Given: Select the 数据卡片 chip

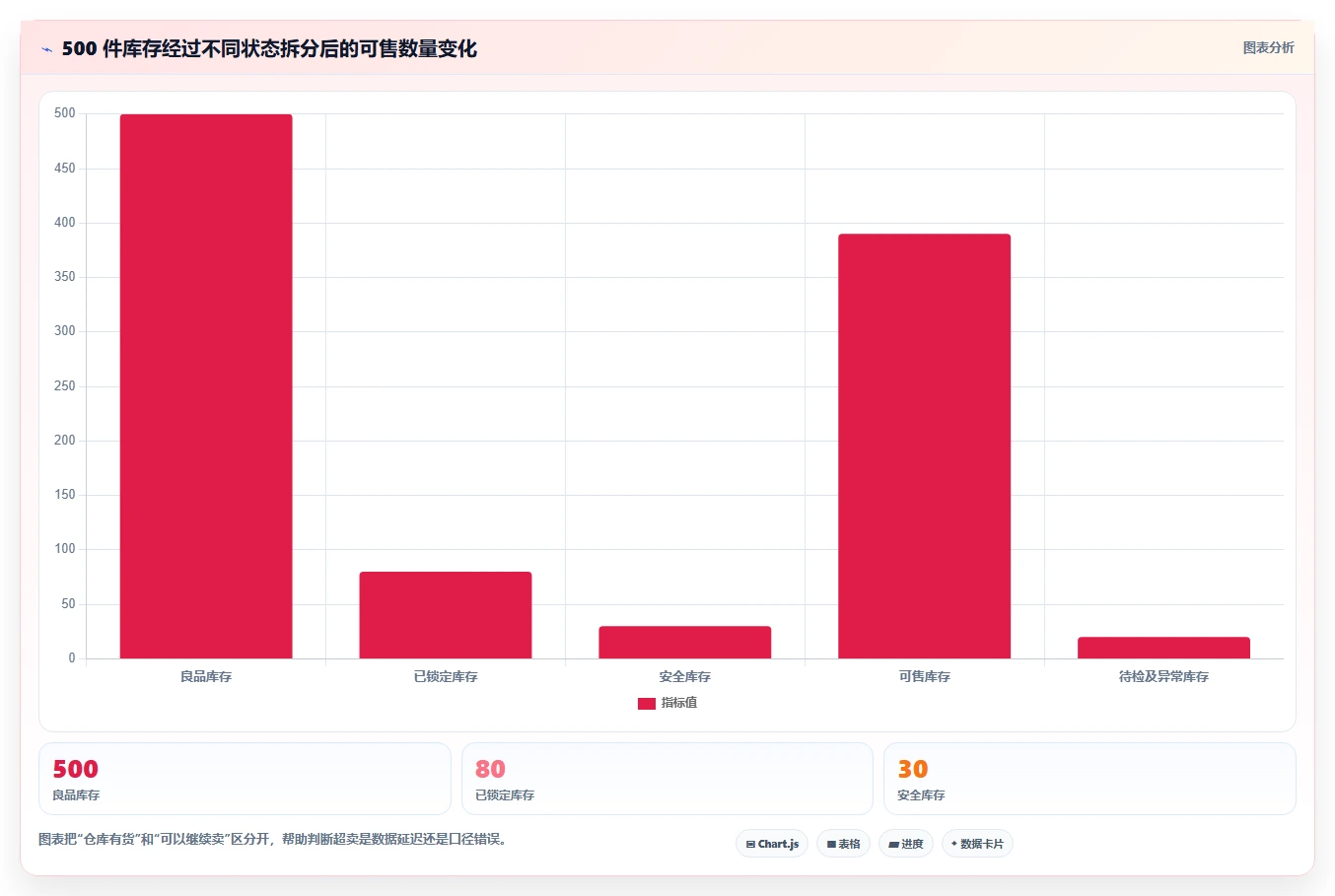Looking at the screenshot, I should coord(977,844).
